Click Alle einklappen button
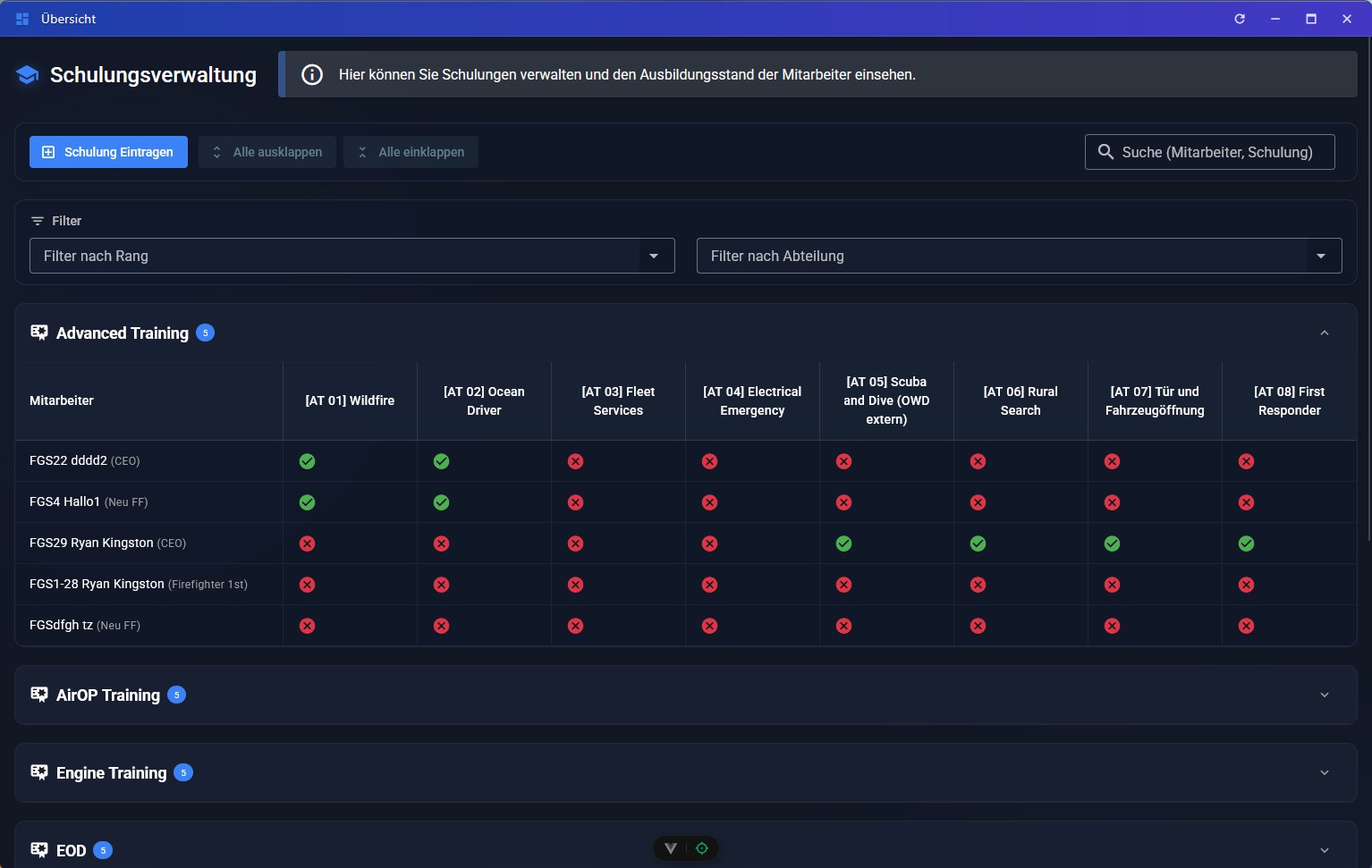The width and height of the screenshot is (1372, 868). click(x=411, y=152)
